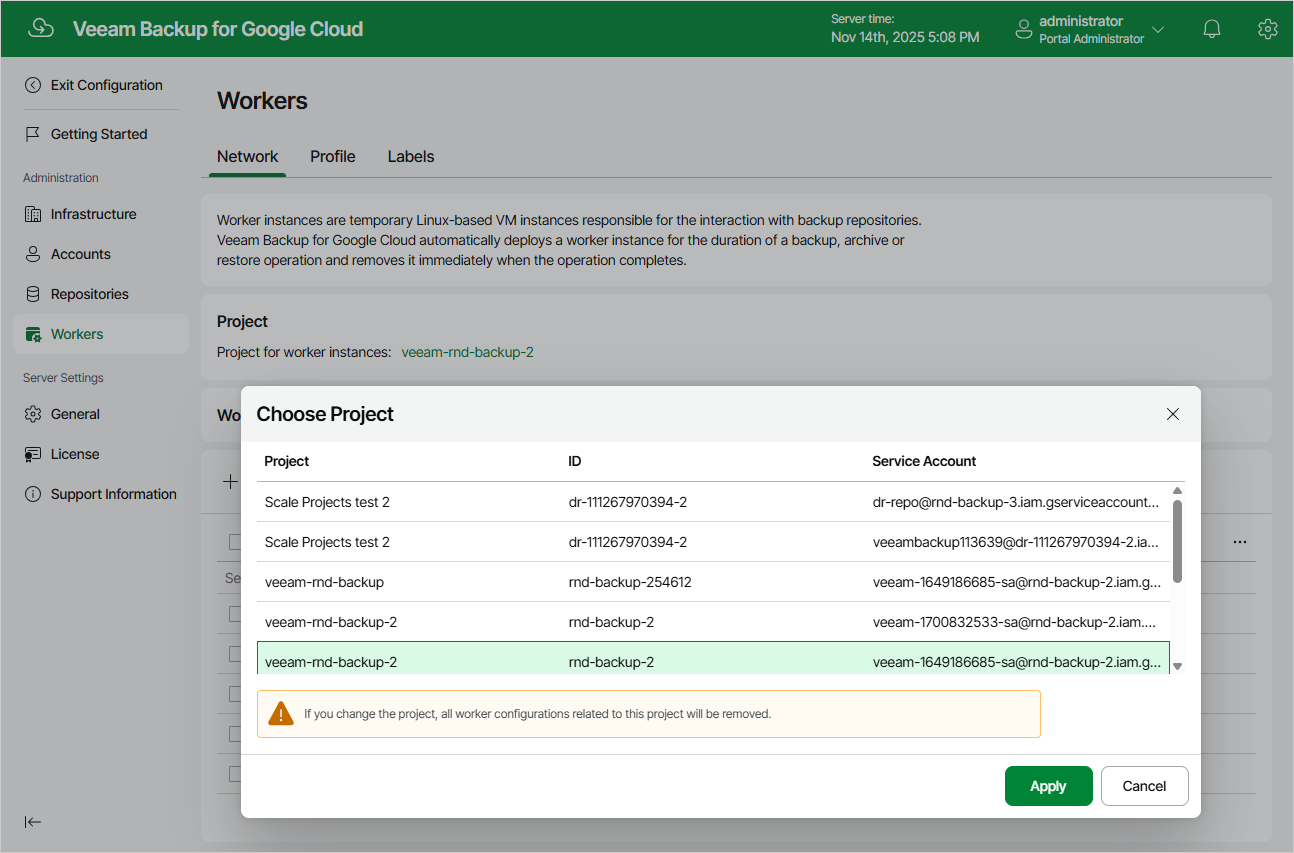1294x853 pixels.
Task: Click the server time display
Action: [x=905, y=28]
